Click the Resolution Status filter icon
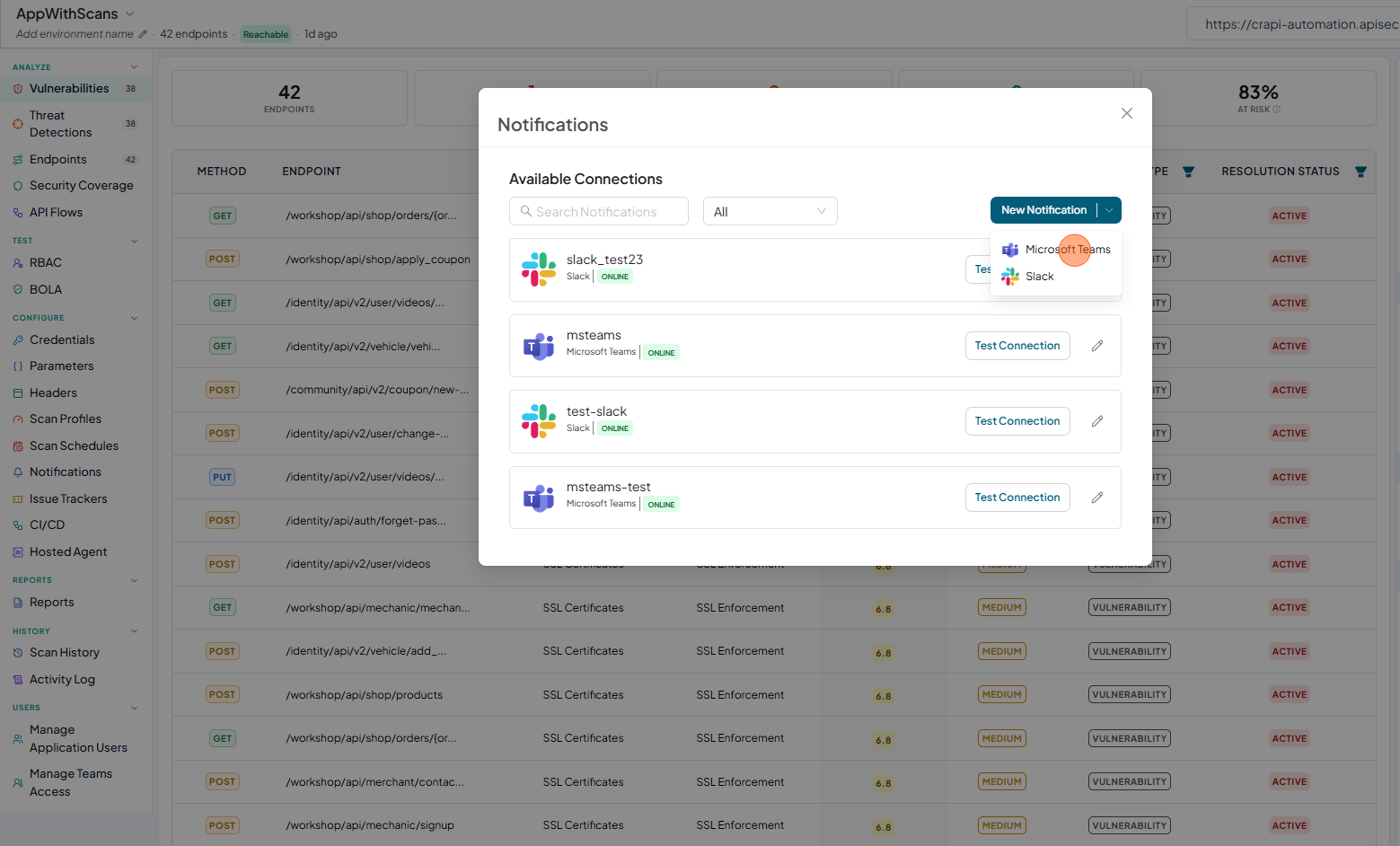 (x=1360, y=172)
